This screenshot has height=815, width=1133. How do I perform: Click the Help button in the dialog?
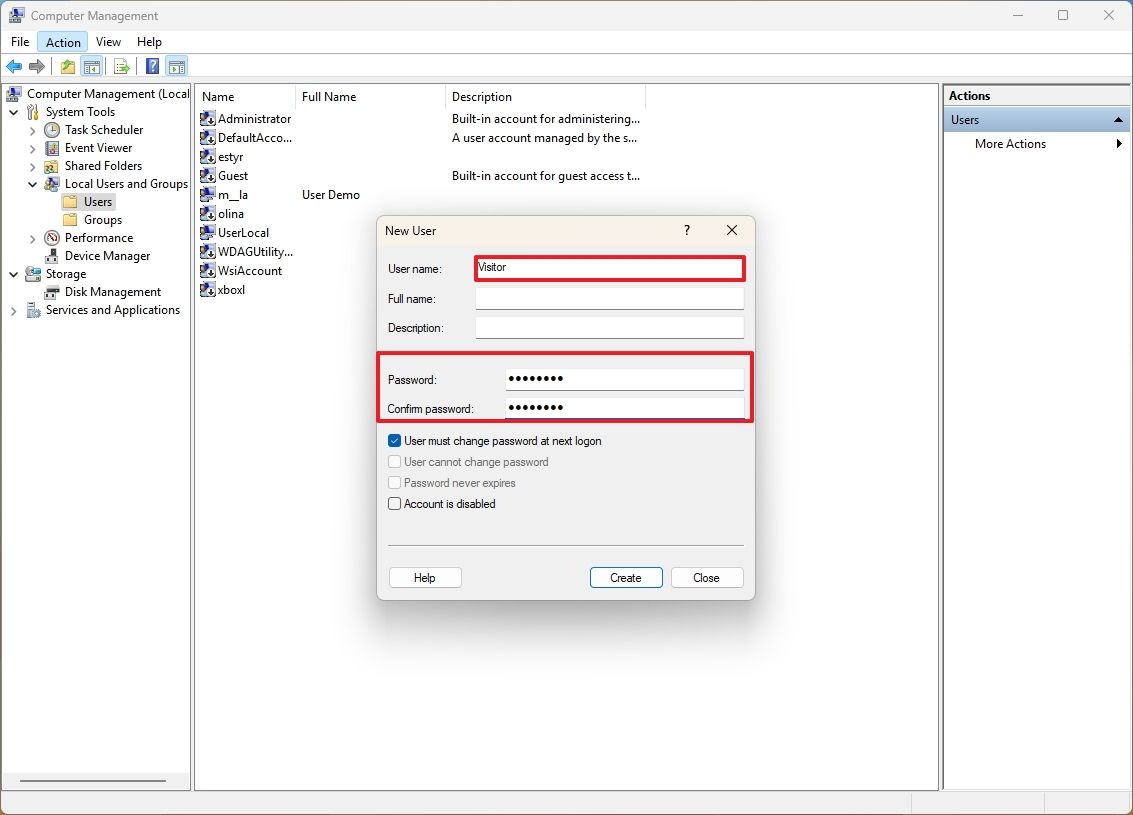tap(424, 577)
